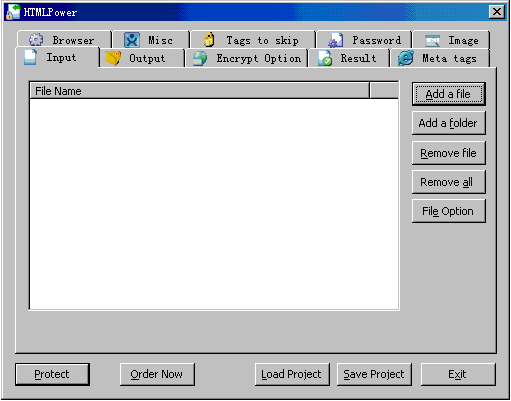Viewport: 511px width, 401px height.
Task: Start protection with Protect button
Action: pos(52,374)
